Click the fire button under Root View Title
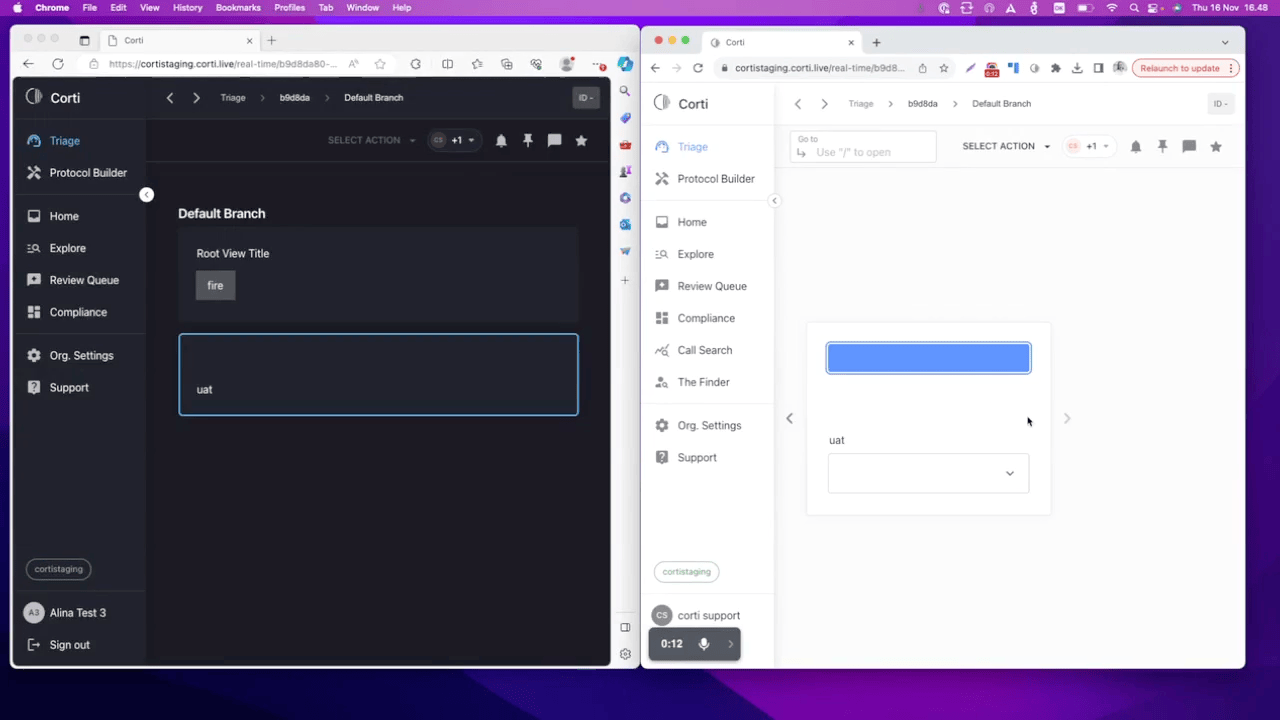Viewport: 1280px width, 720px height. coord(215,286)
